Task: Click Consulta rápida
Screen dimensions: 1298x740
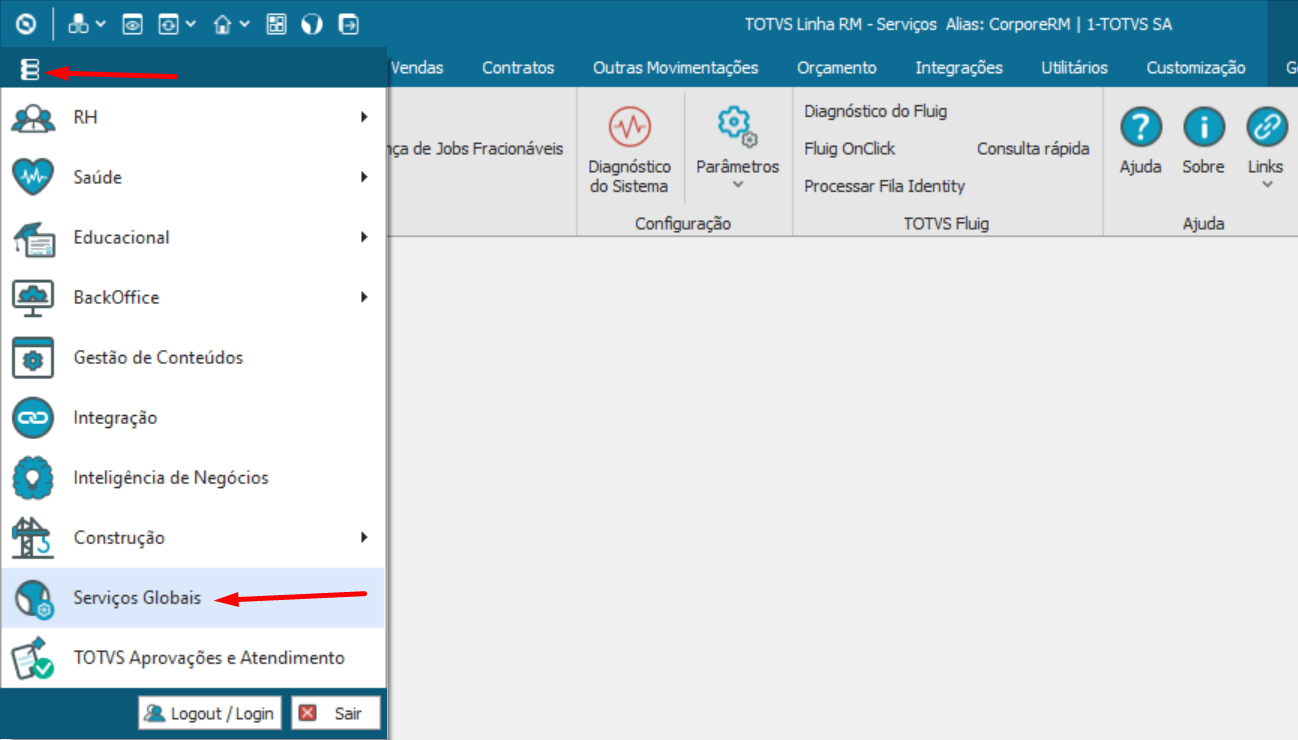Action: pyautogui.click(x=1033, y=149)
